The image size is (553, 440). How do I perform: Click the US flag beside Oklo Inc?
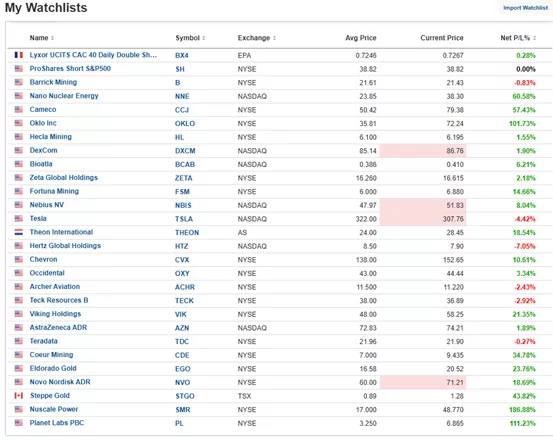[x=19, y=123]
